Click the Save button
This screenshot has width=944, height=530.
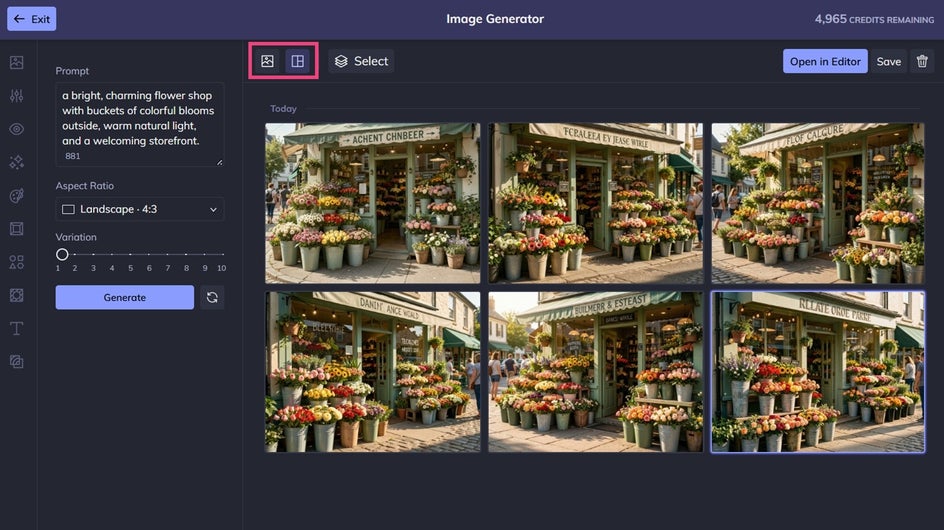889,61
